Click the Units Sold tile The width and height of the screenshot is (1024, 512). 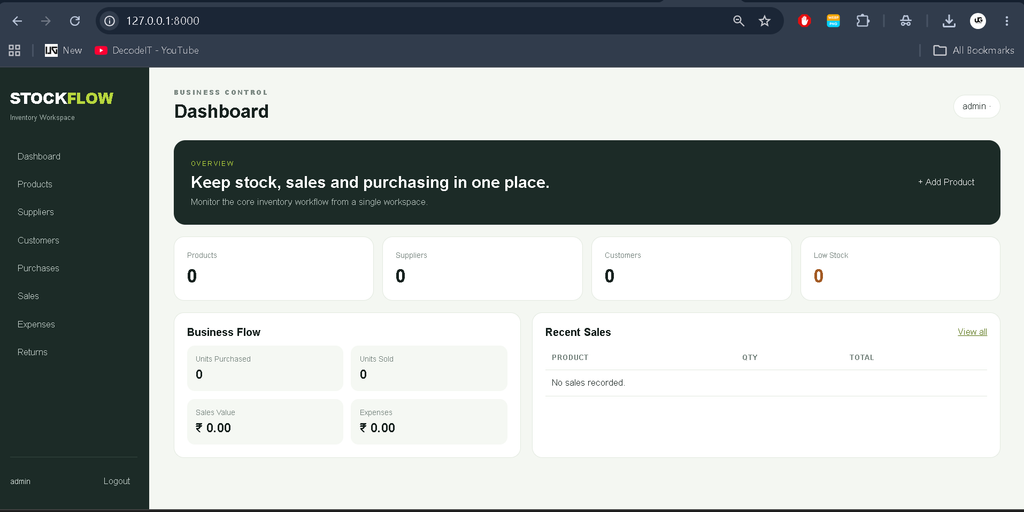click(x=429, y=368)
